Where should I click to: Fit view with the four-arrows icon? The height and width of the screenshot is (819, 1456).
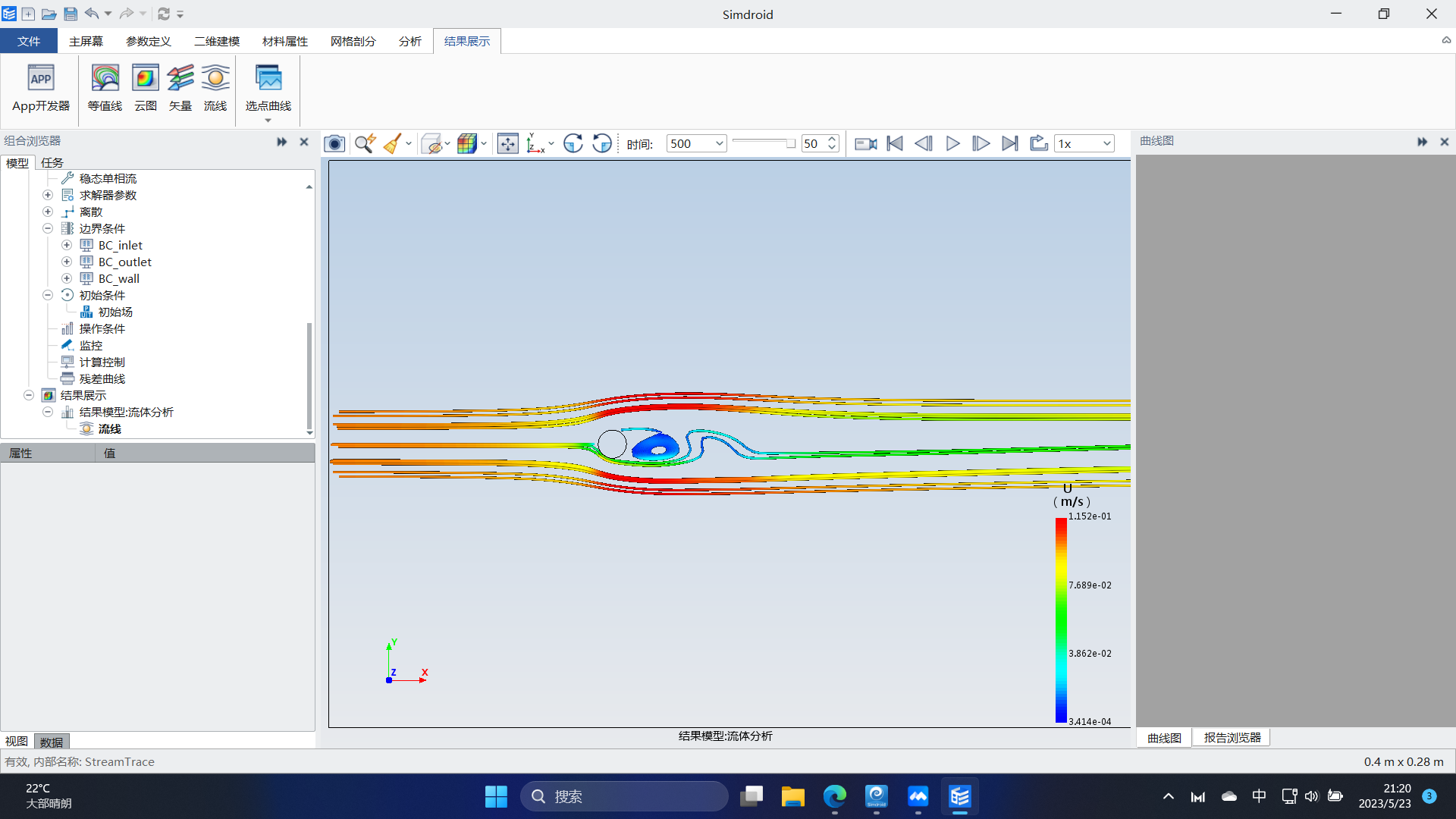tap(507, 143)
